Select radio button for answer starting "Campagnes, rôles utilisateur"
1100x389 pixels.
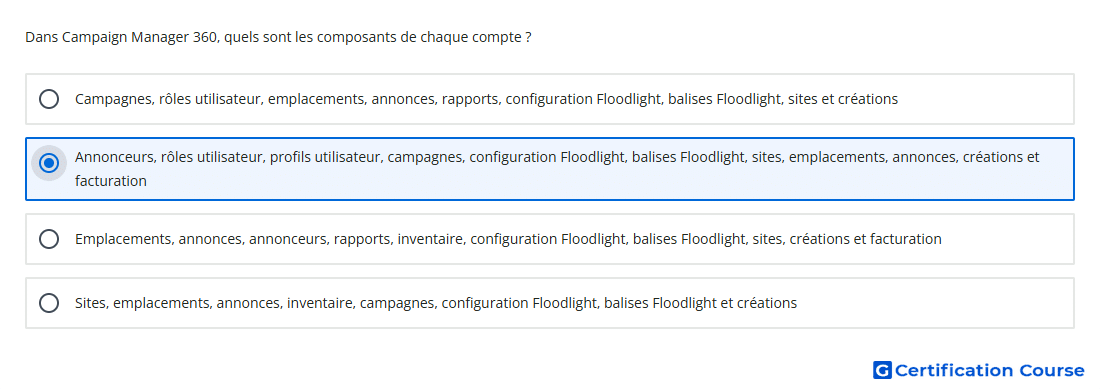pyautogui.click(x=49, y=99)
